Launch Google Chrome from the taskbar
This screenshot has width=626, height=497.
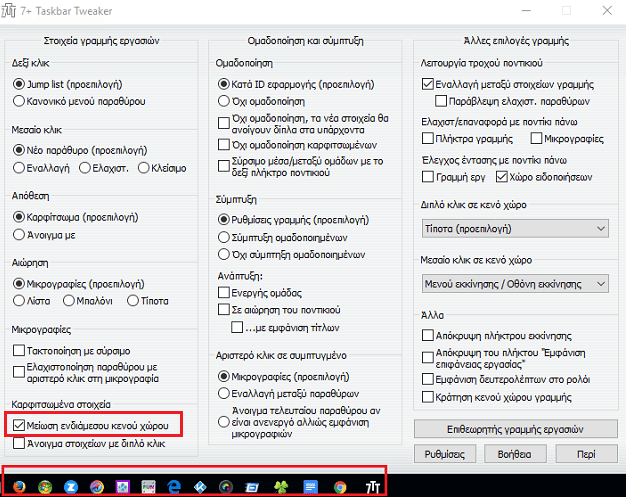(340, 487)
